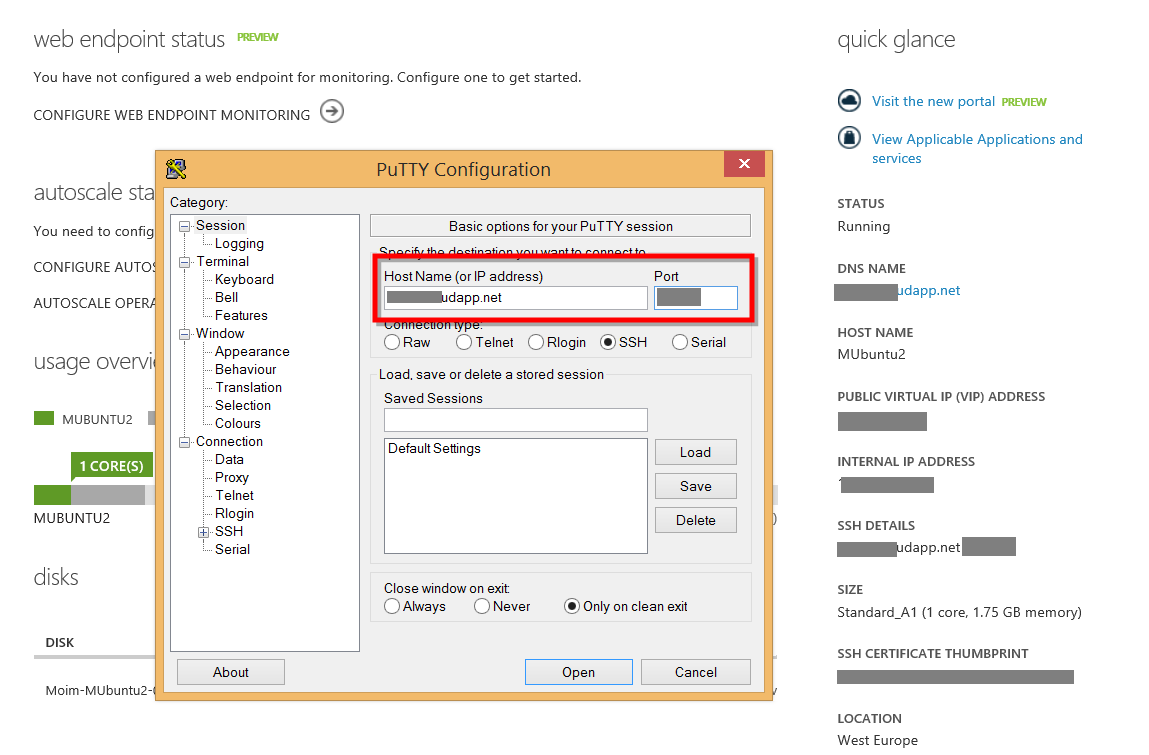The height and width of the screenshot is (755, 1149).
Task: Choose Telnet as connection type
Action: coord(464,342)
